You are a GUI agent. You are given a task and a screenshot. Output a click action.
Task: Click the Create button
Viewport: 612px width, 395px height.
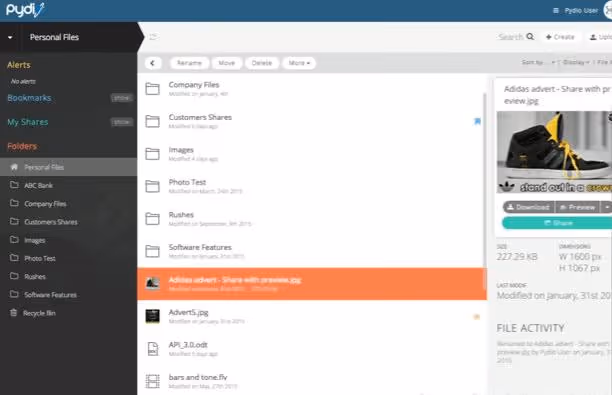coord(560,37)
